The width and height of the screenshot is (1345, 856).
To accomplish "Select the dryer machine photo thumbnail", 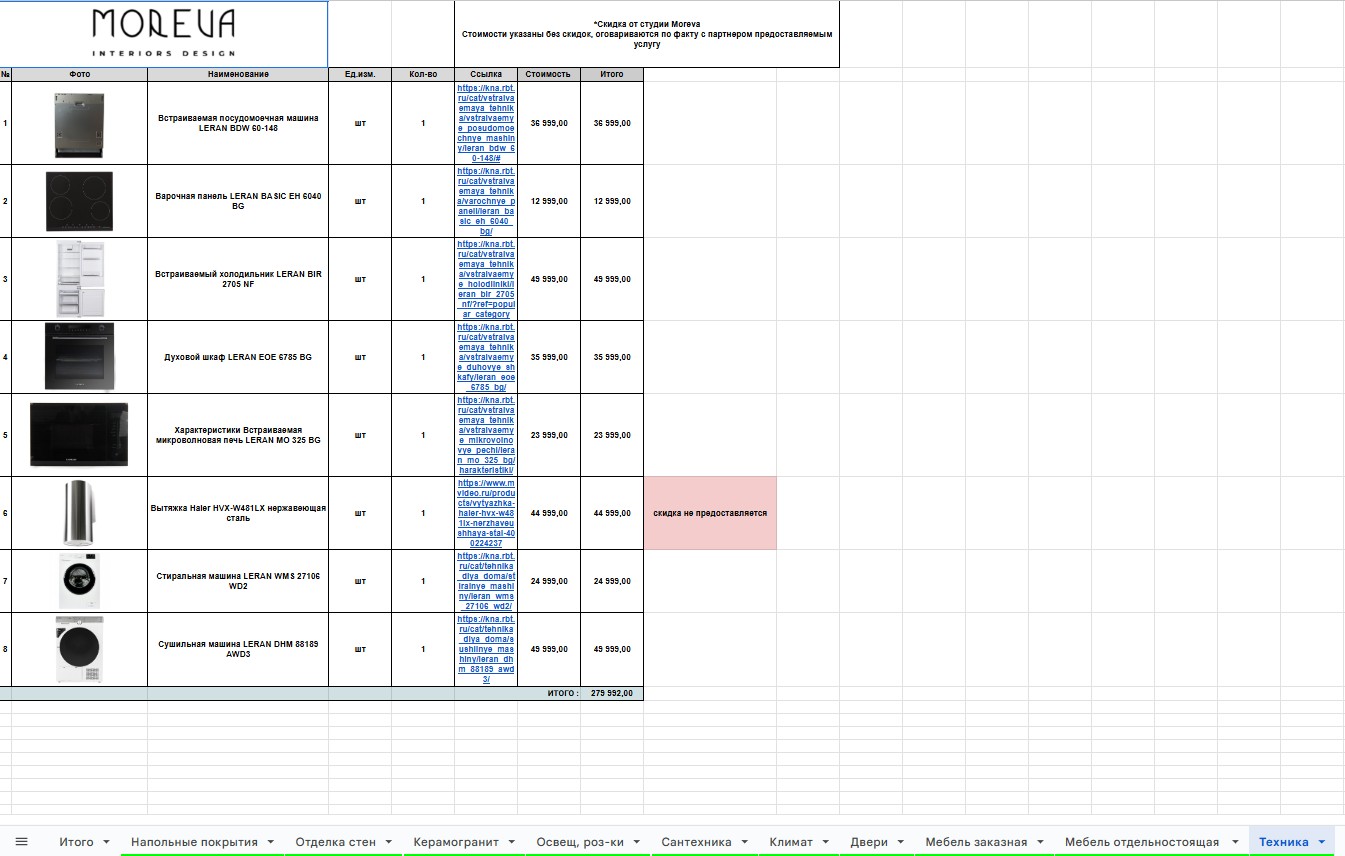I will tap(79, 649).
